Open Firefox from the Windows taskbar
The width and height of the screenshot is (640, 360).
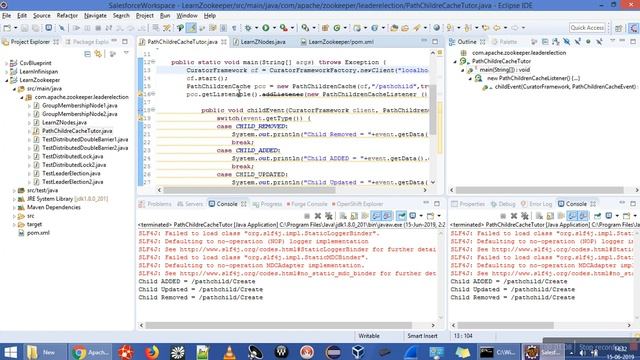151,352
